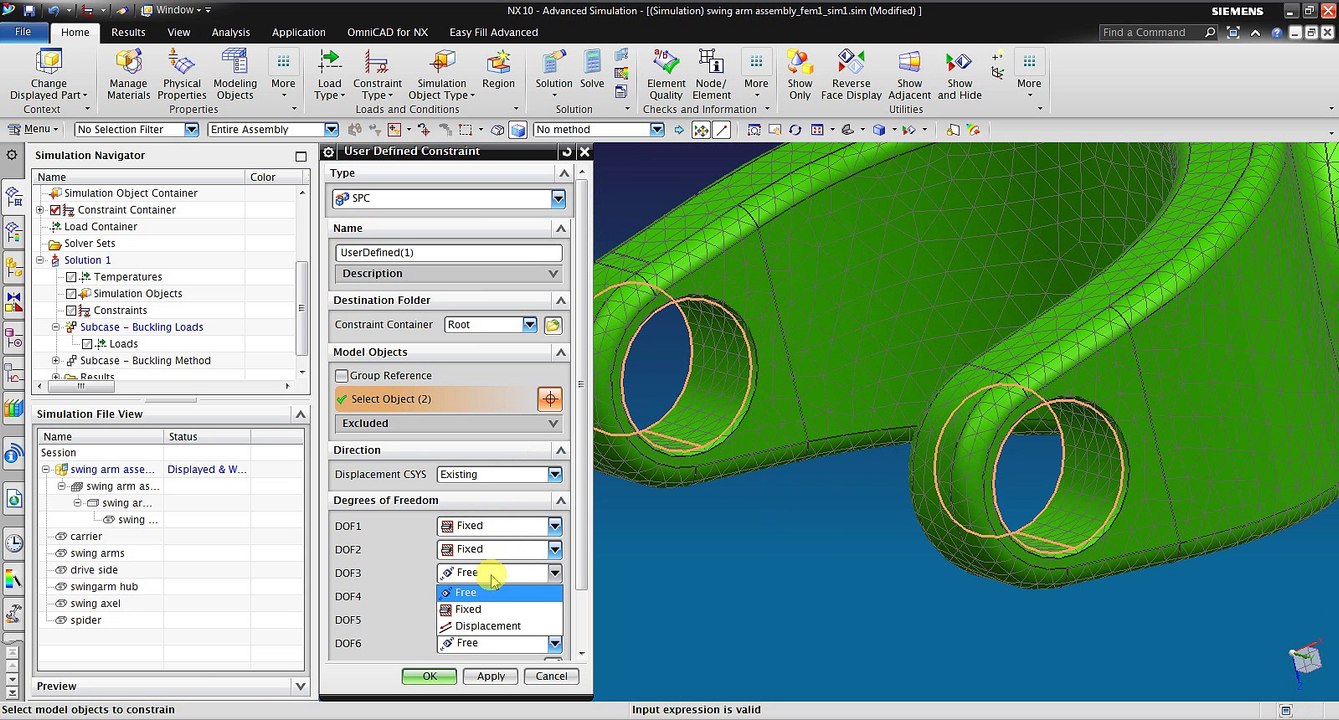The width and height of the screenshot is (1339, 720).
Task: Open Node/Element information
Action: [711, 75]
